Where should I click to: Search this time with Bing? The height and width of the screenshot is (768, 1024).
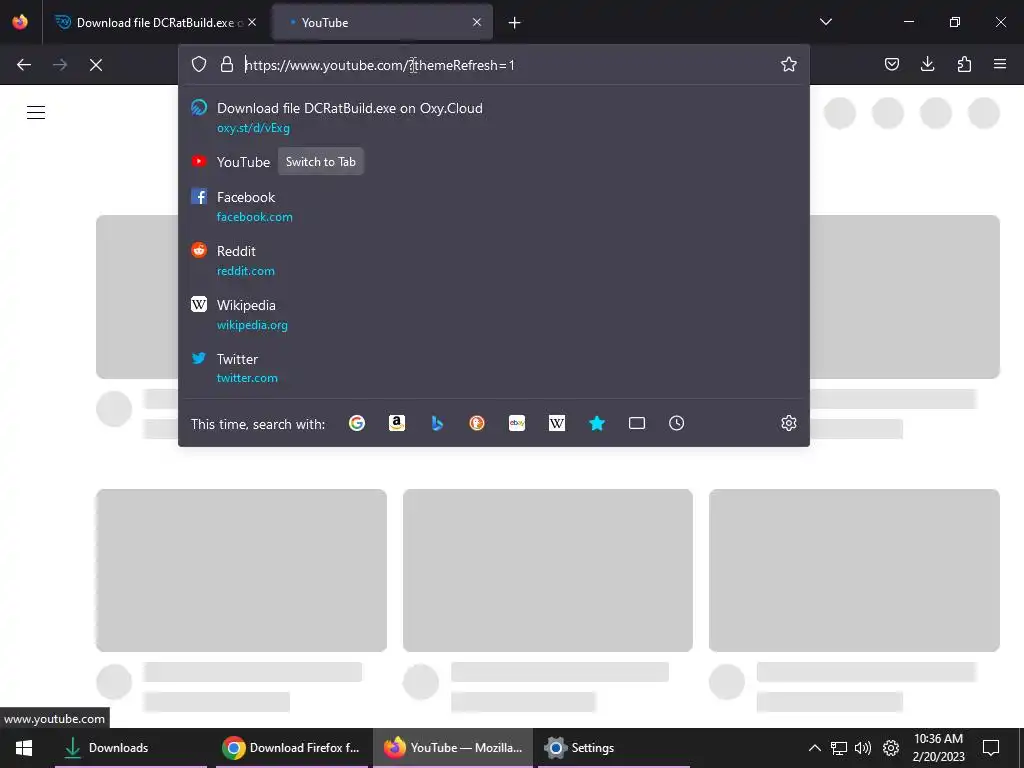pyautogui.click(x=437, y=423)
